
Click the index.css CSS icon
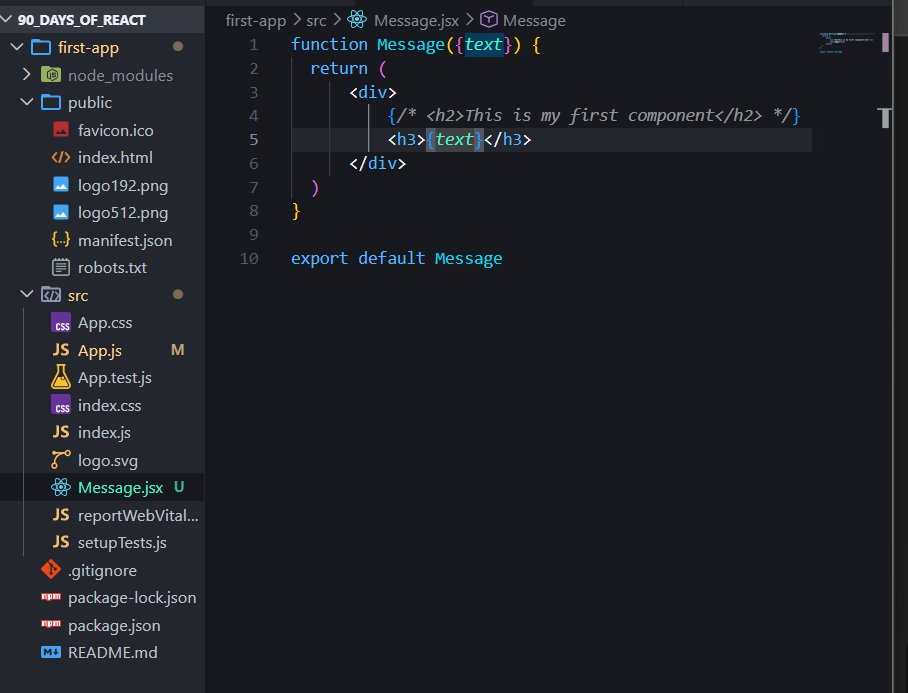tap(61, 405)
